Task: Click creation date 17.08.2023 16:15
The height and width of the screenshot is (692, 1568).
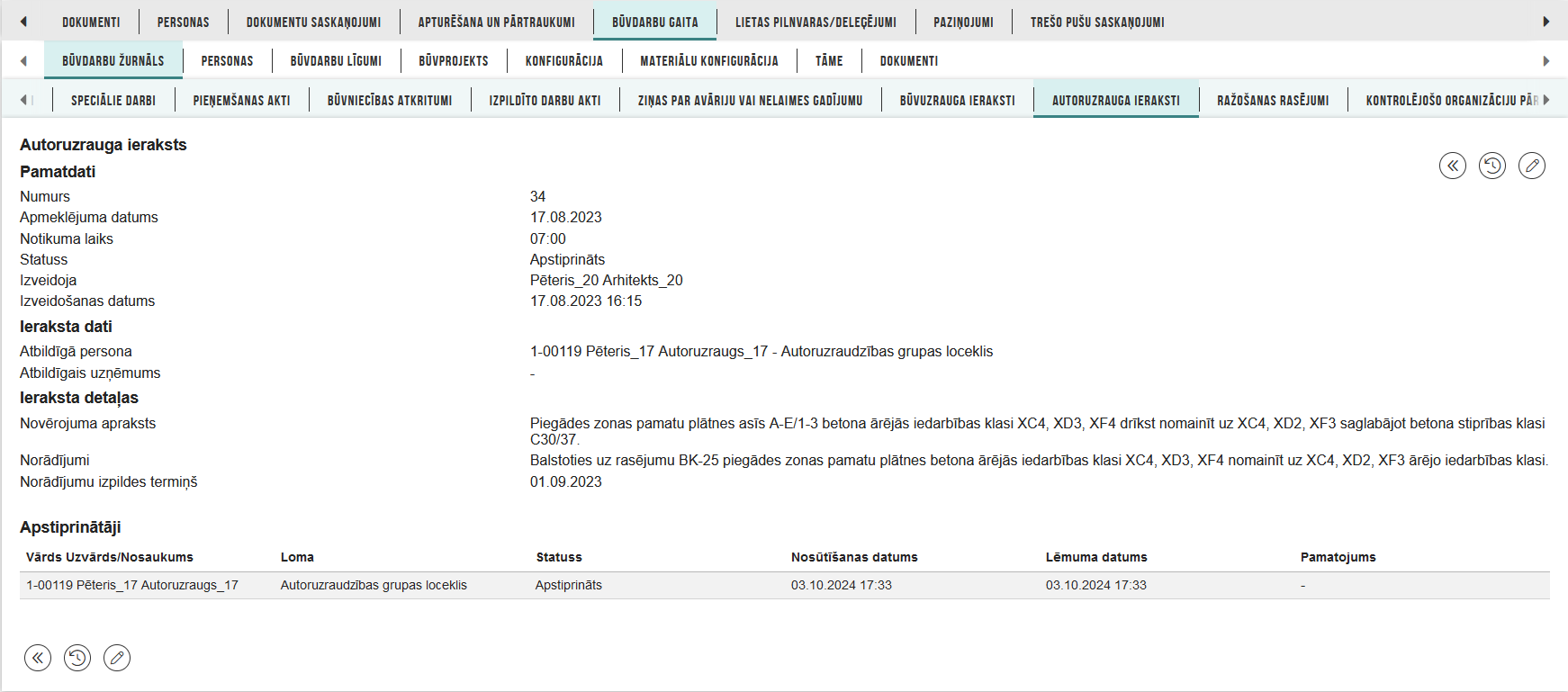Action: 586,301
